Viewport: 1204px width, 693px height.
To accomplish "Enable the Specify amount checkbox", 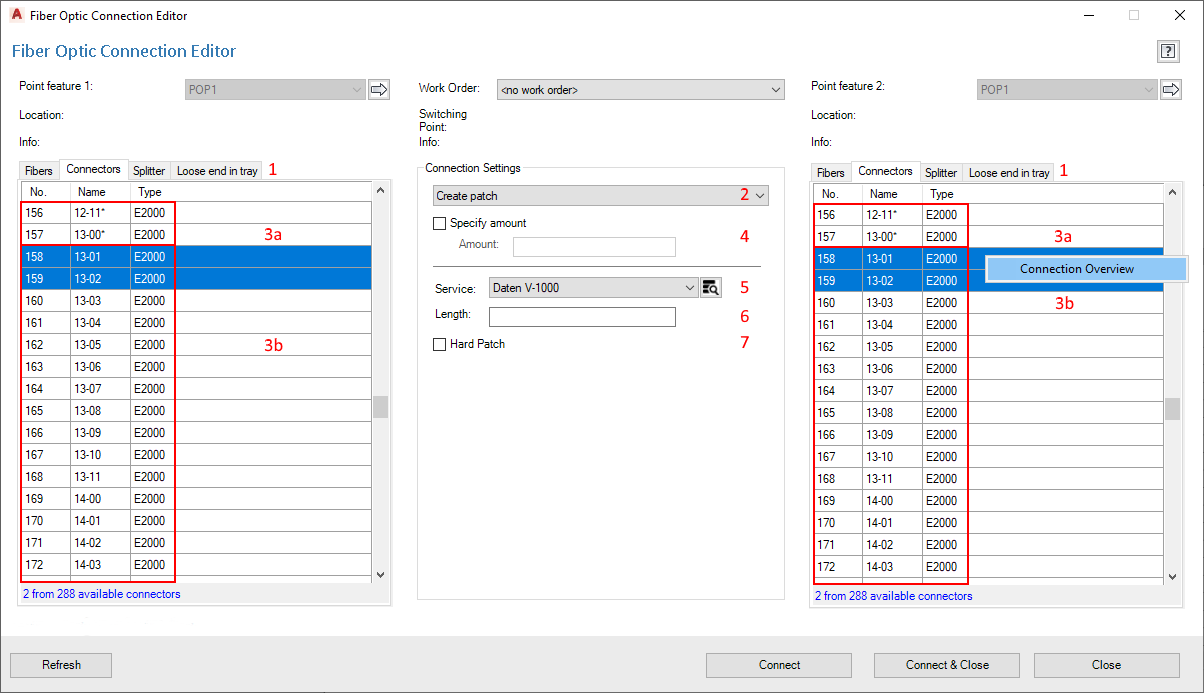I will (x=440, y=224).
